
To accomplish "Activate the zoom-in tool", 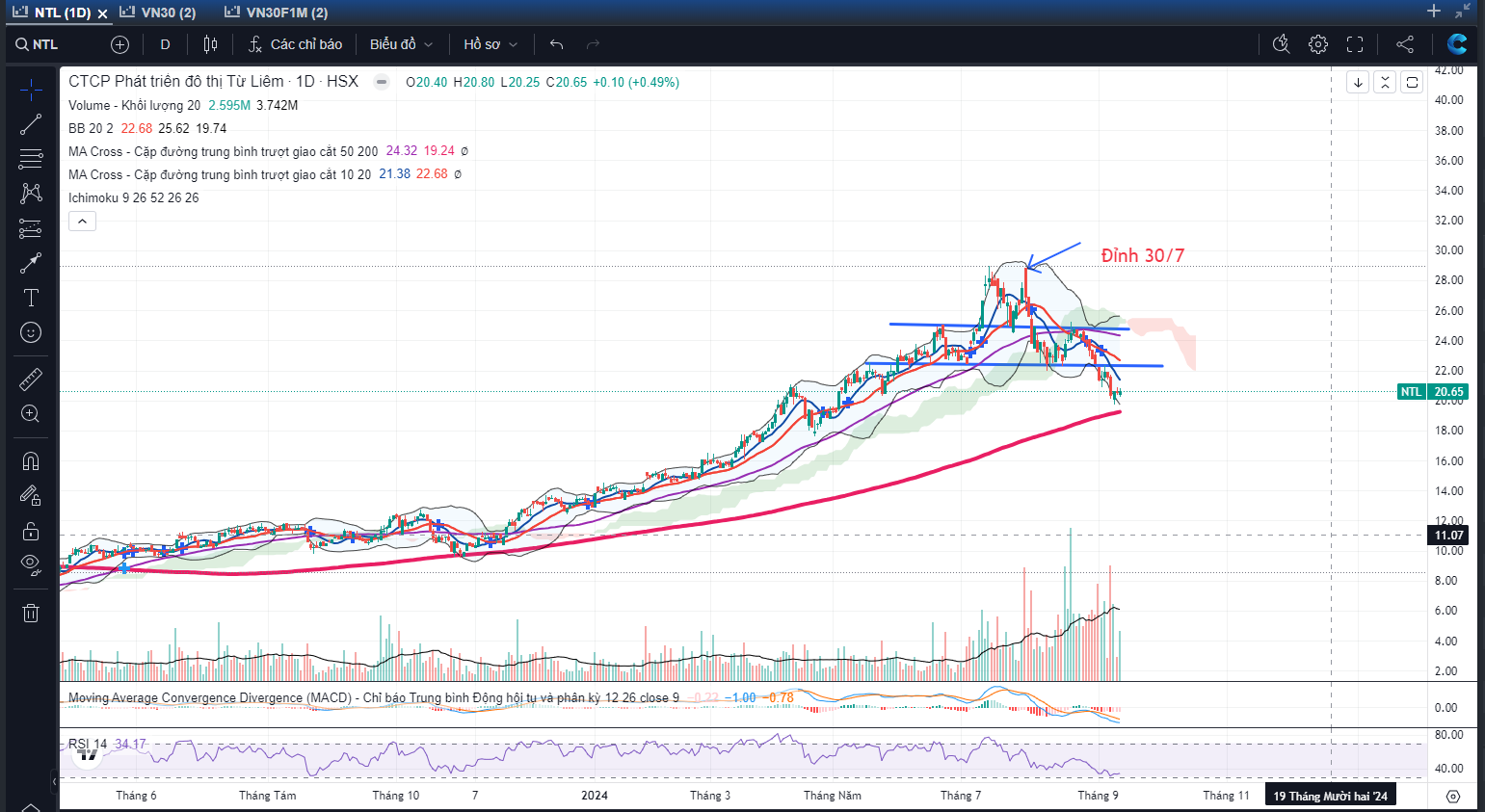I will [31, 413].
